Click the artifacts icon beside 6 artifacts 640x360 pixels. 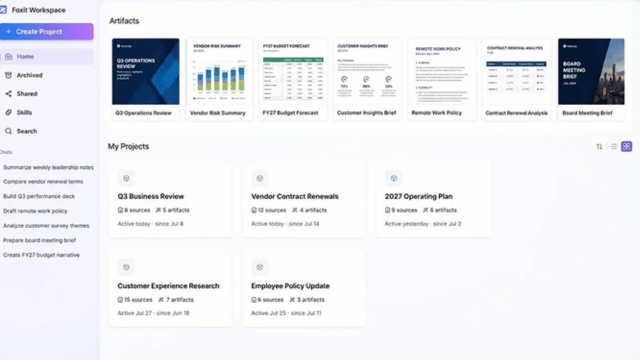click(x=425, y=210)
